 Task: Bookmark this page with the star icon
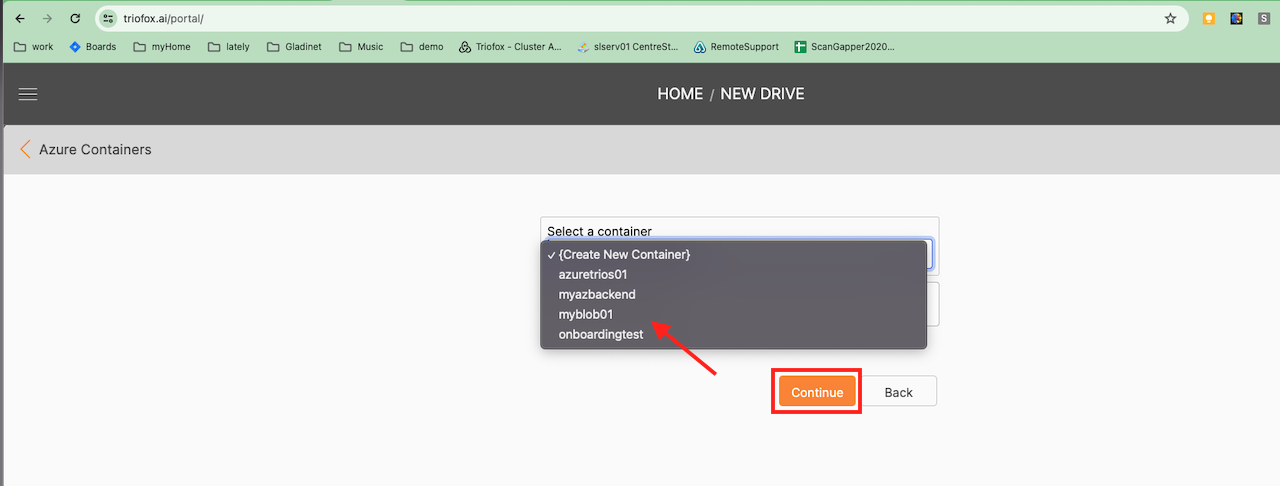(x=1170, y=18)
